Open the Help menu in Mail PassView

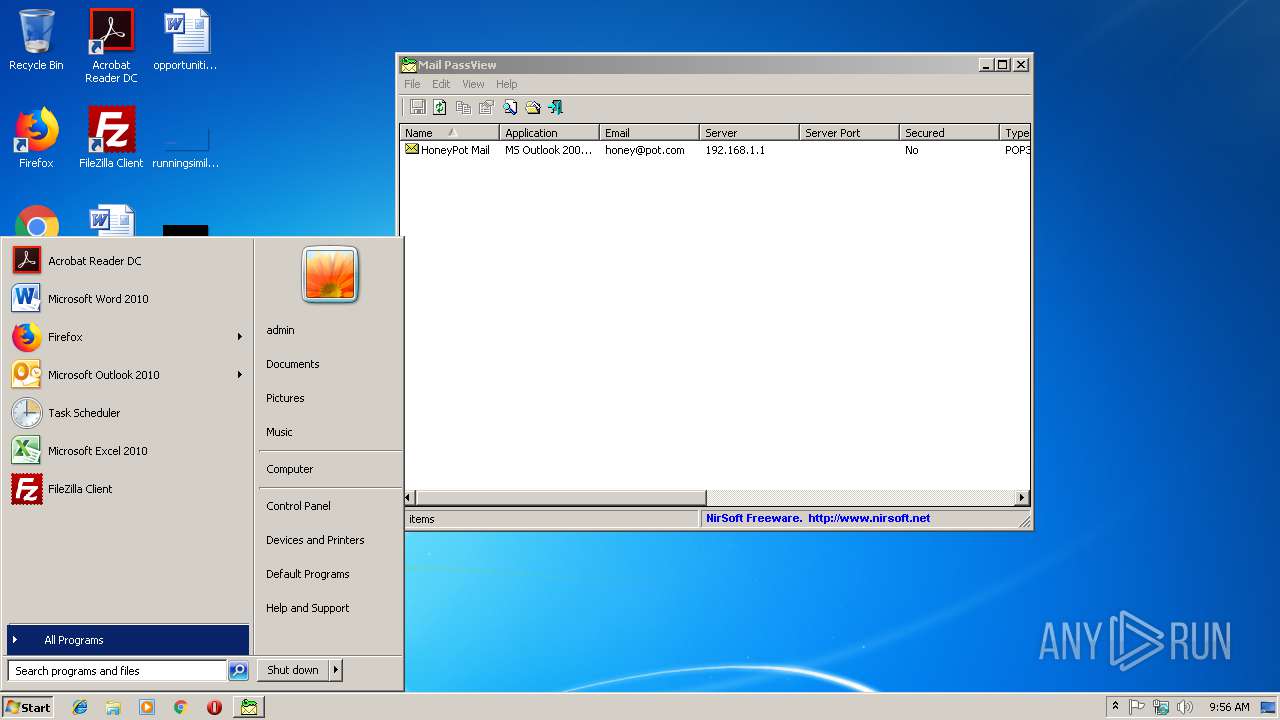(x=507, y=84)
